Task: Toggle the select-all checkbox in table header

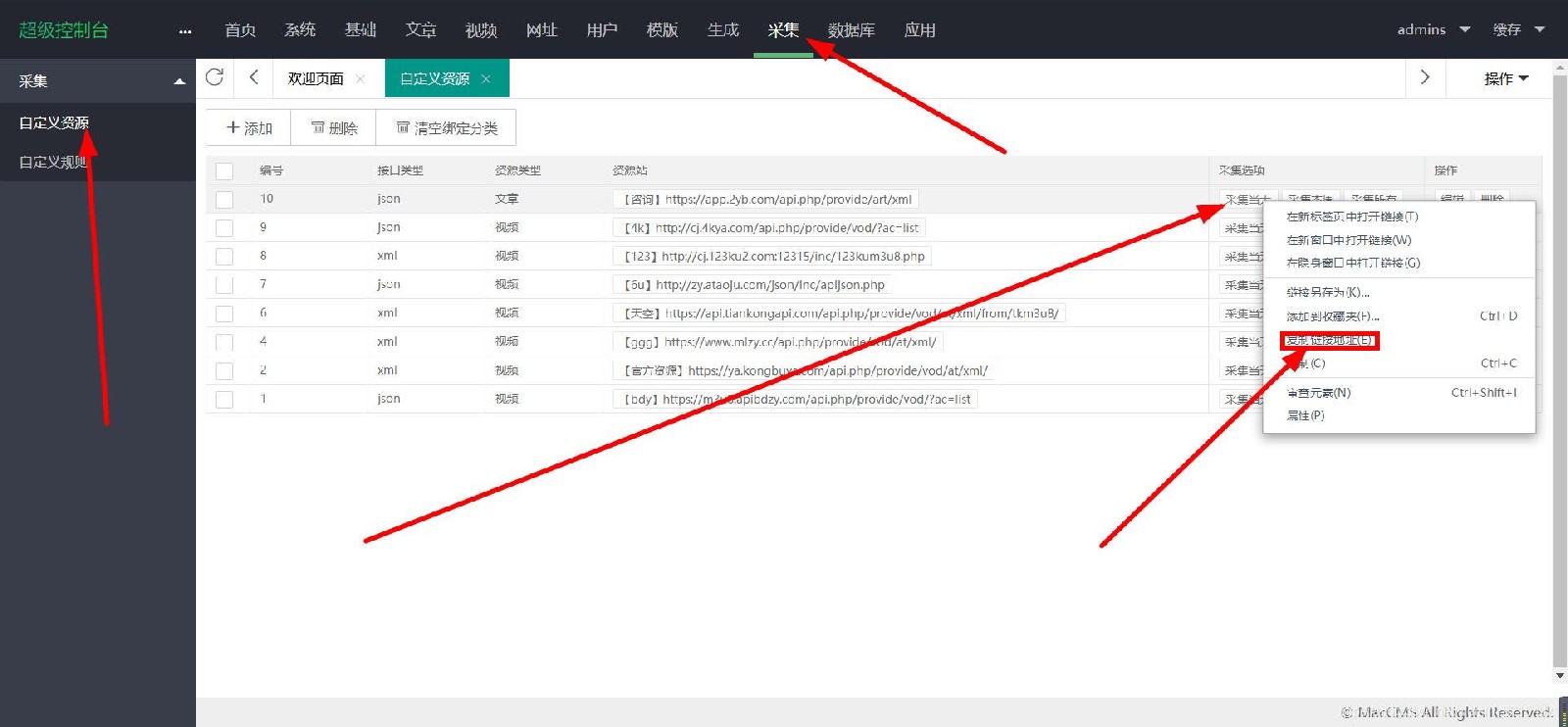Action: coord(224,171)
